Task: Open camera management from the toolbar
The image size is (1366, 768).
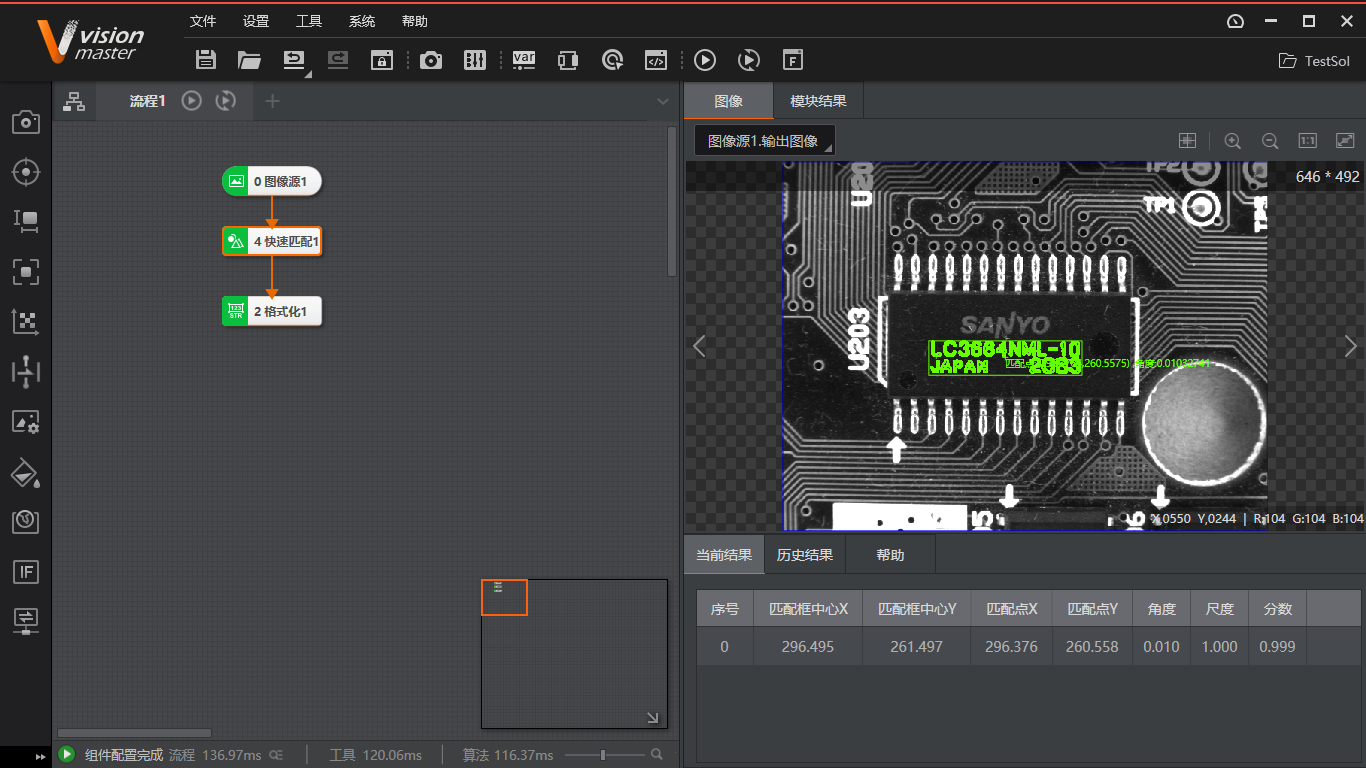Action: point(431,60)
